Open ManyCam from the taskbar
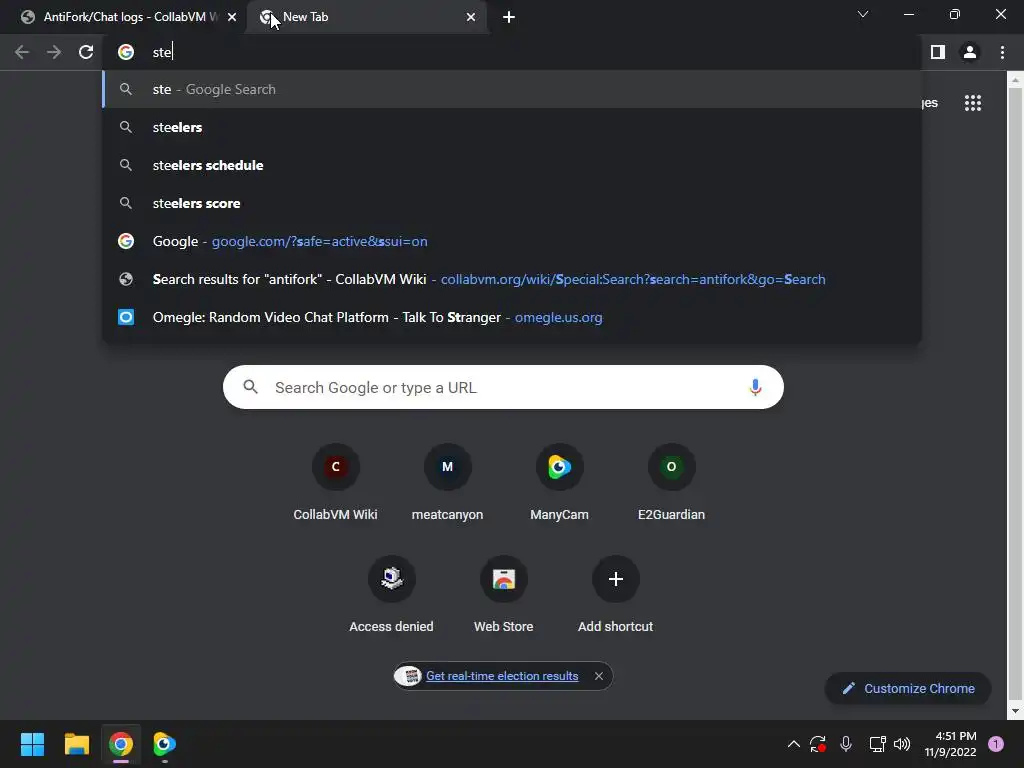 [165, 744]
